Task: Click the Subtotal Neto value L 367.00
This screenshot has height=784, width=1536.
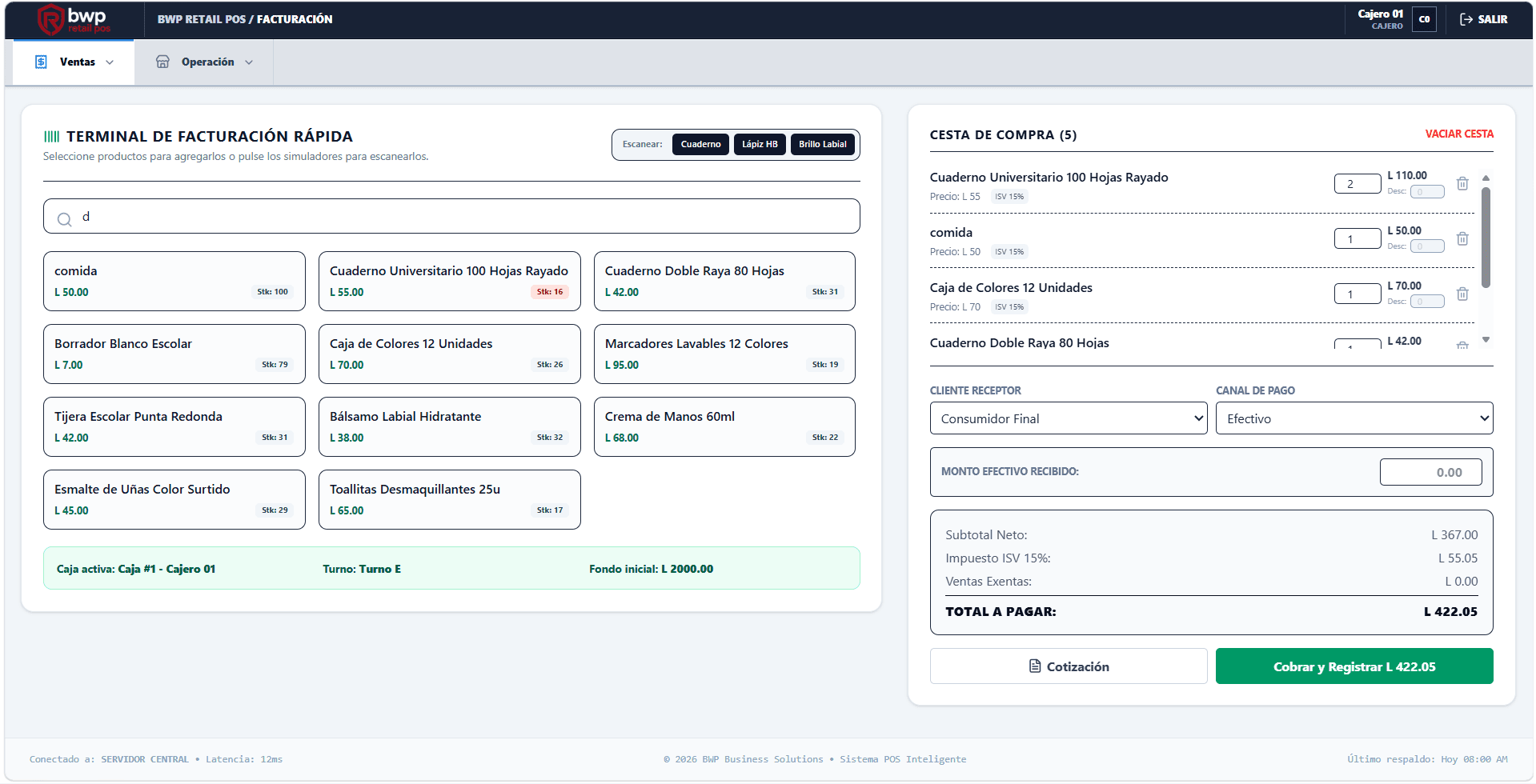Action: (1454, 534)
